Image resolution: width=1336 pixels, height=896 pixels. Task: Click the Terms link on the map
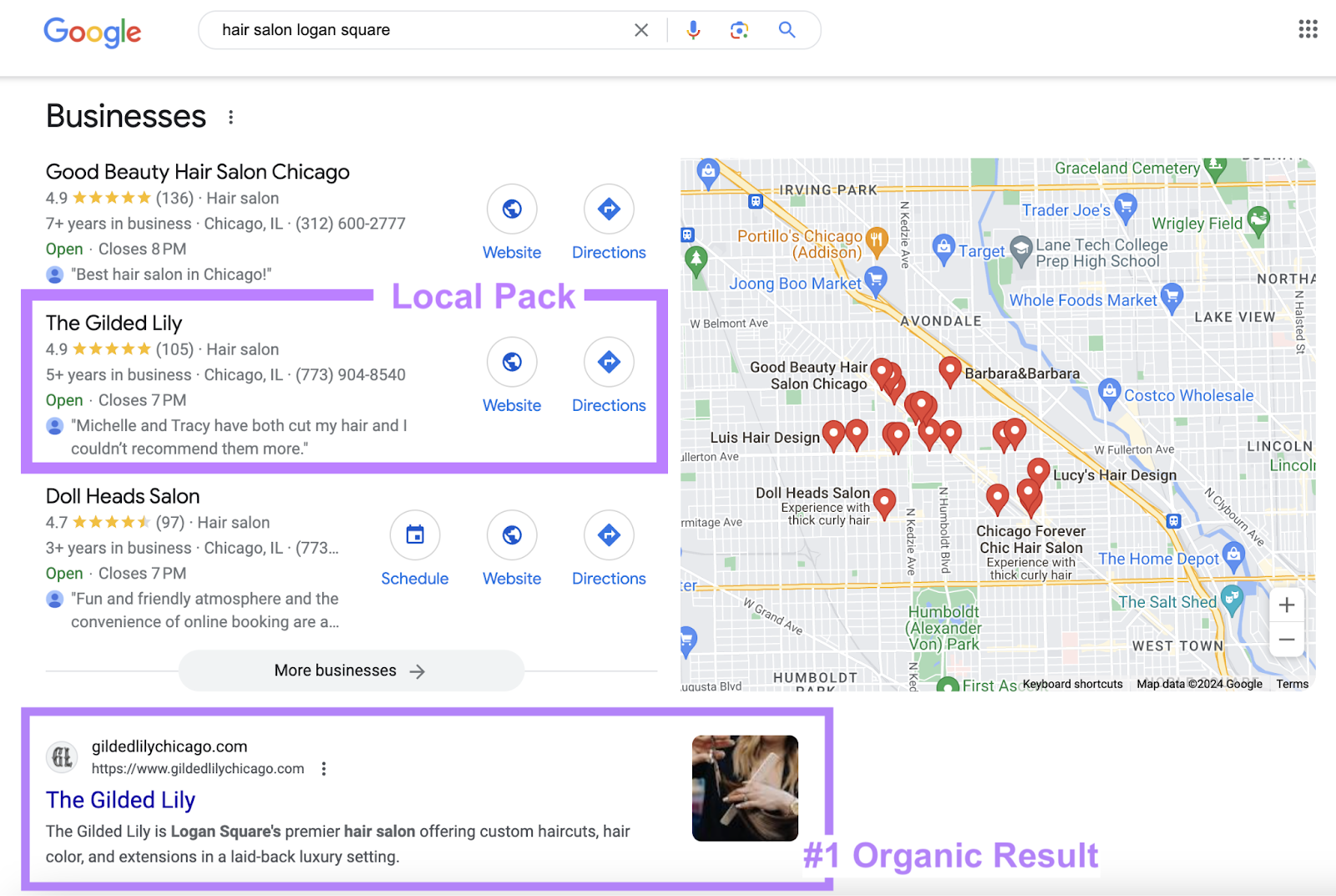(x=1291, y=683)
